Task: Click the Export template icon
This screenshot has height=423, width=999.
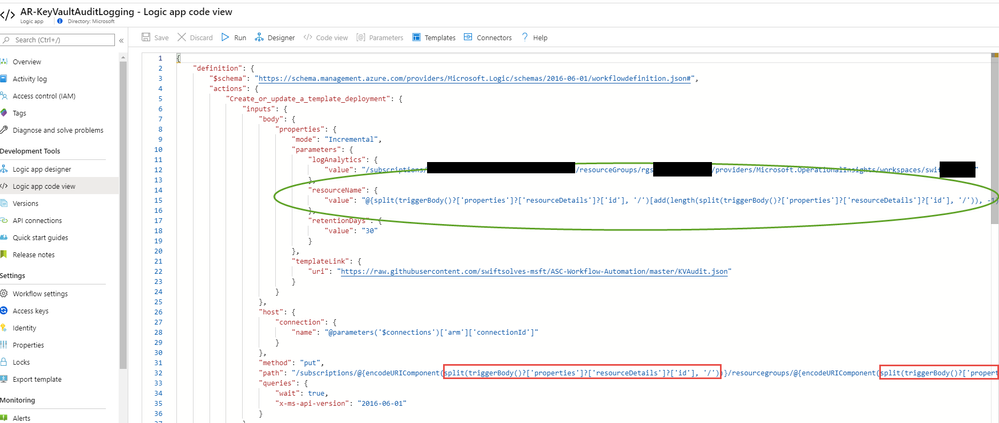Action: pyautogui.click(x=4, y=379)
